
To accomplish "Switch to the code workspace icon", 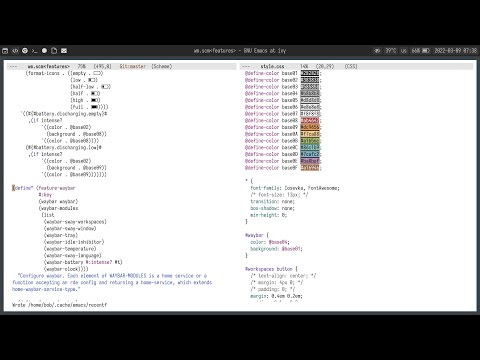I will [15, 51].
